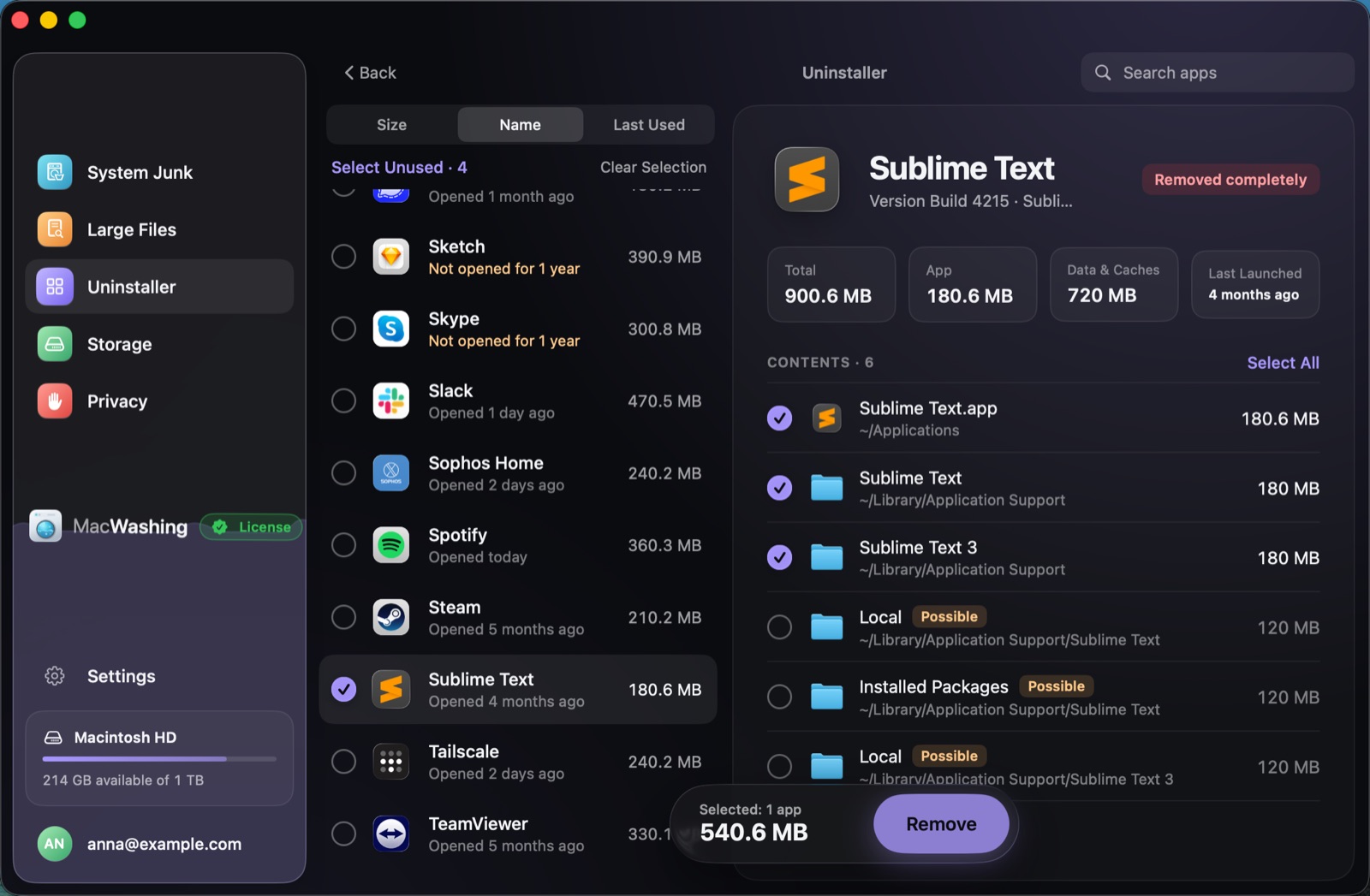Click the License badge

pos(252,527)
